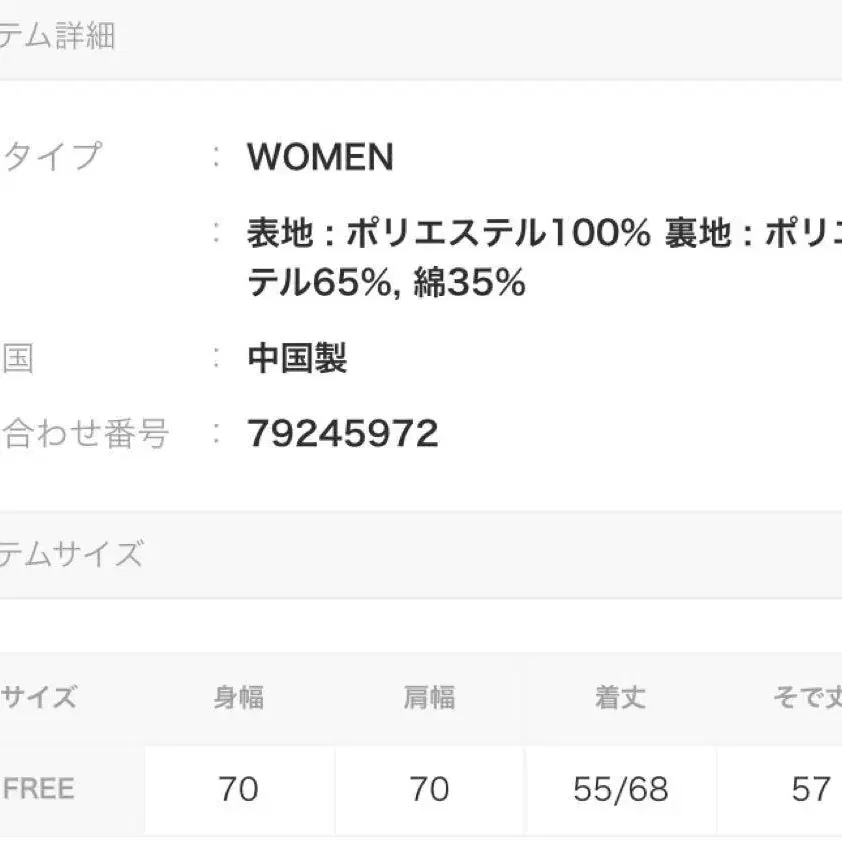Open the WOMEN type value

[x=320, y=157]
